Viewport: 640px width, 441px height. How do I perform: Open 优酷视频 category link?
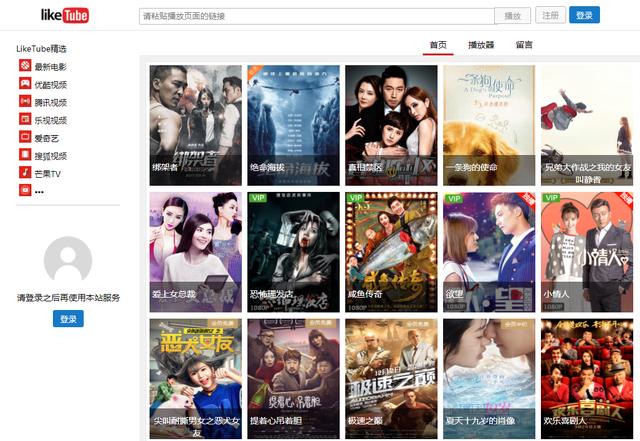50,85
